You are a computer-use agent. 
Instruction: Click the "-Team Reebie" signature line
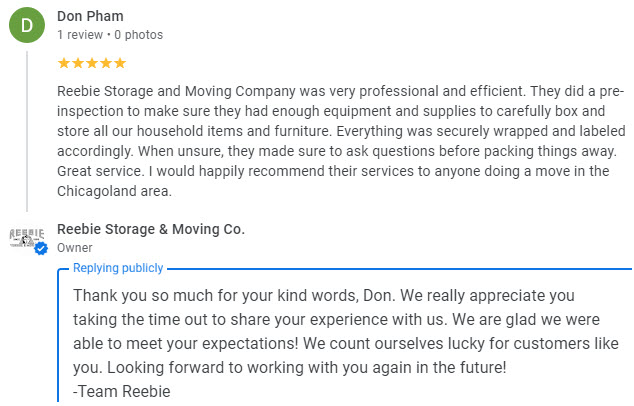tap(122, 391)
